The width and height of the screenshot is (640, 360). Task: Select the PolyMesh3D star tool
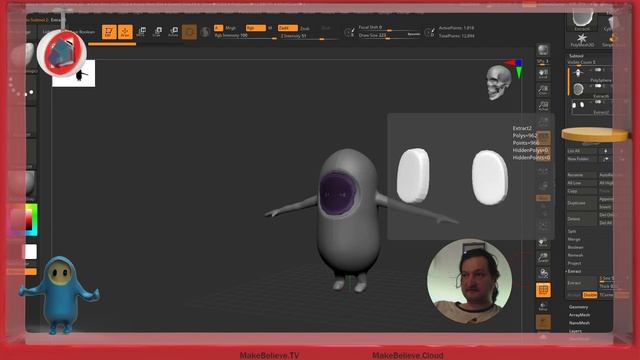582,40
